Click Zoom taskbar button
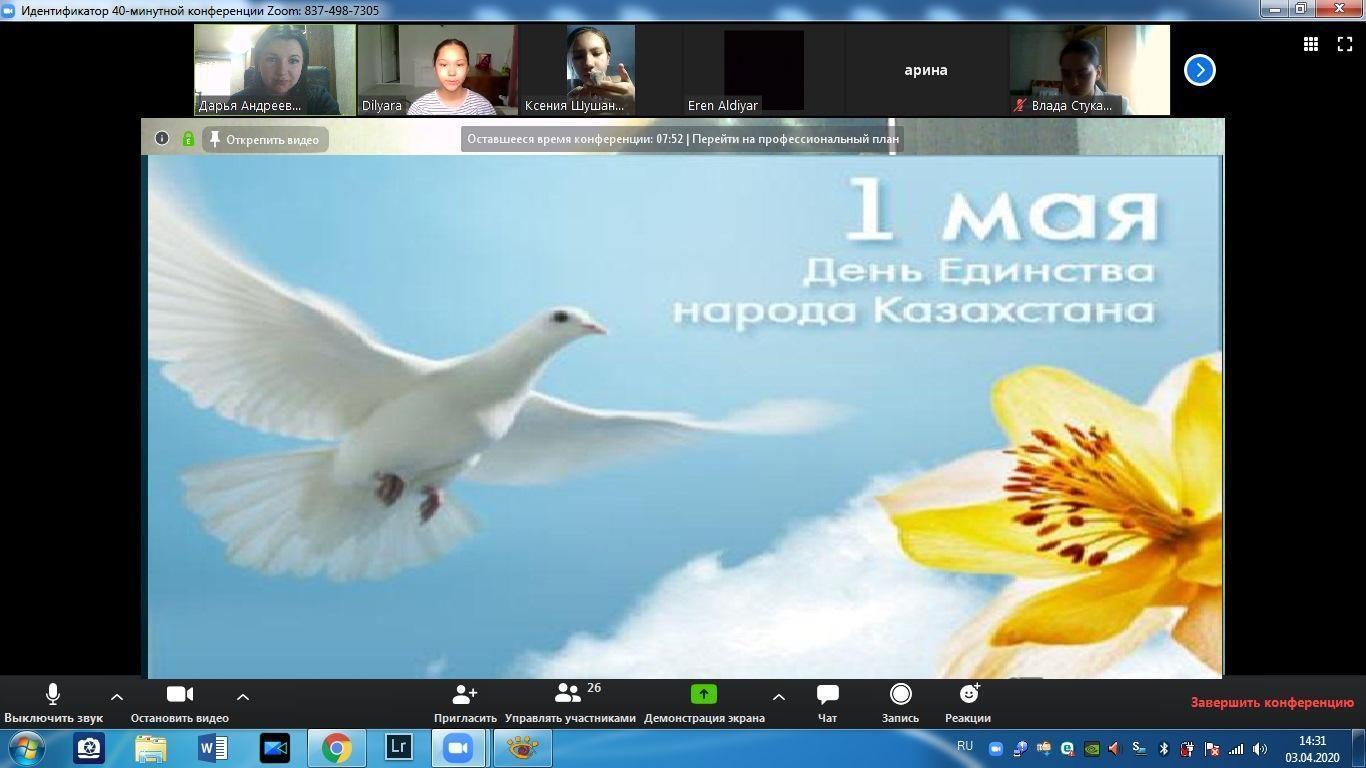 460,748
